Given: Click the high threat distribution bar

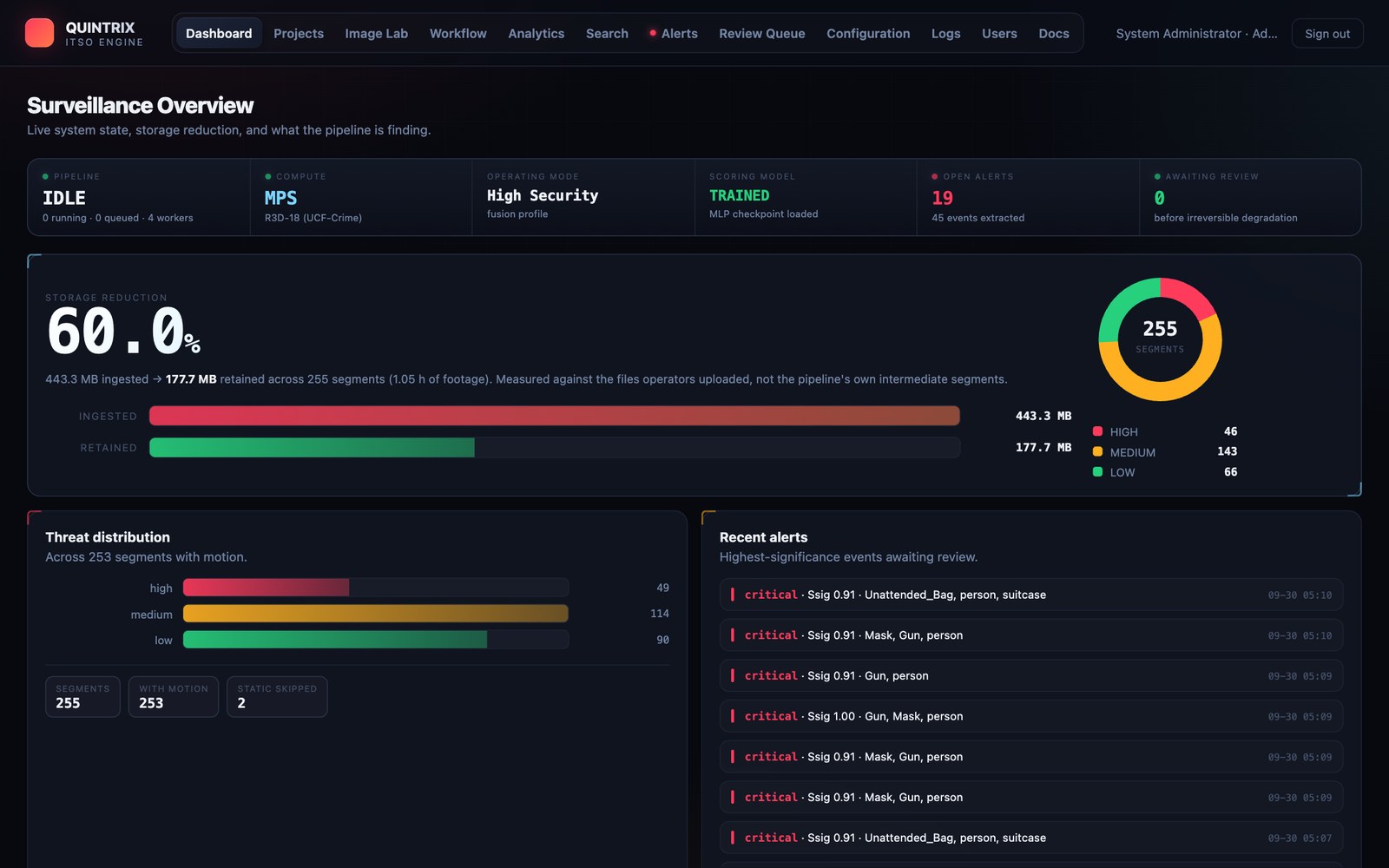Looking at the screenshot, I should click(266, 588).
